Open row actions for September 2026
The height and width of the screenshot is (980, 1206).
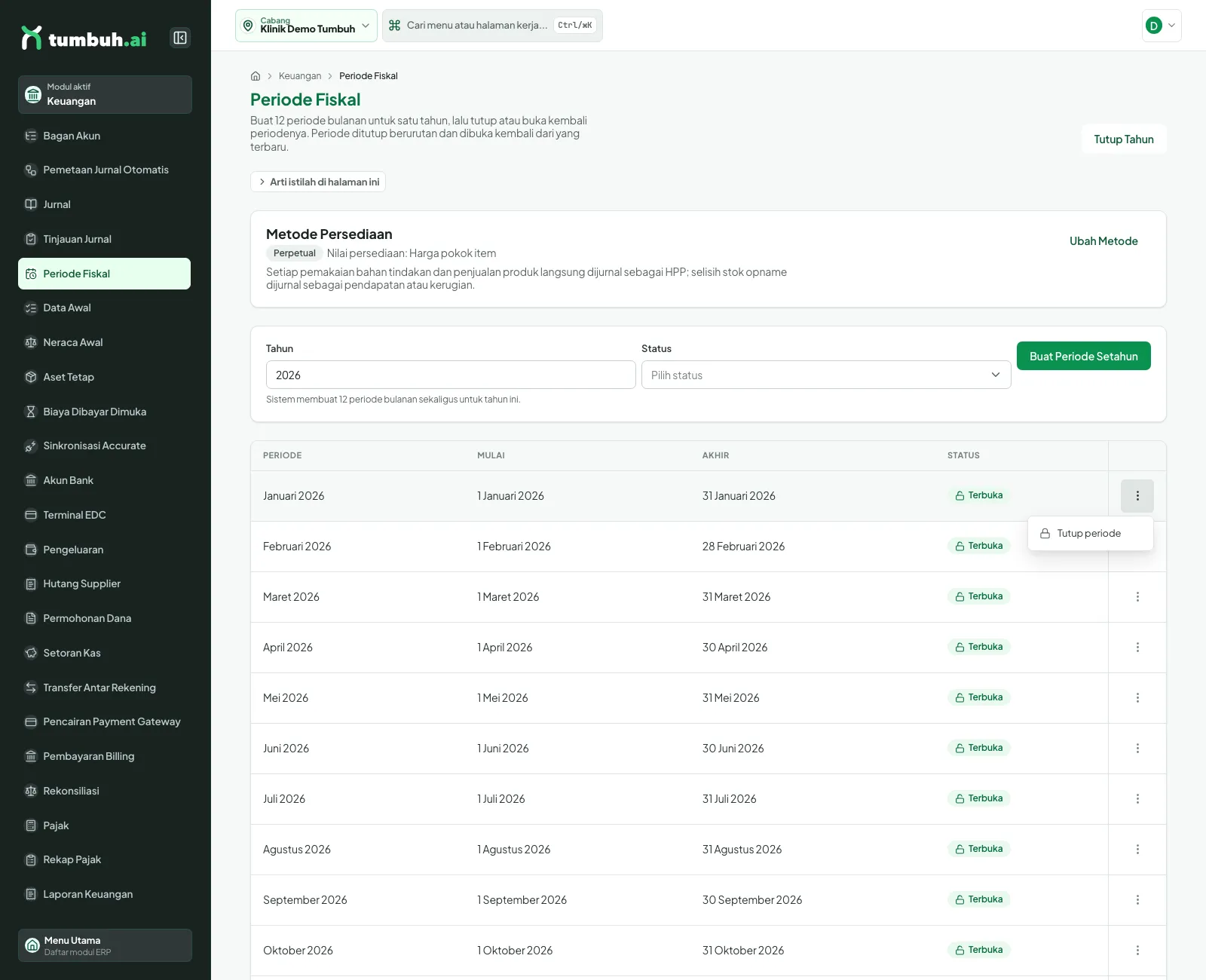coord(1137,900)
